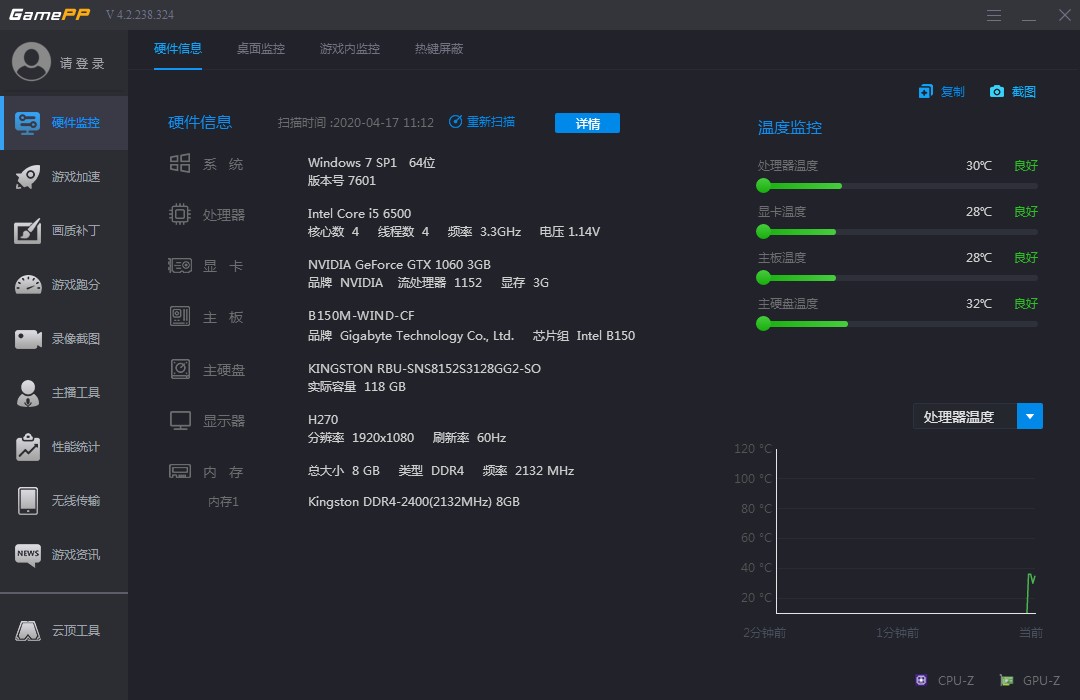This screenshot has height=700, width=1080.
Task: Click the 良好 status beside 显卡温度
Action: tap(1026, 212)
